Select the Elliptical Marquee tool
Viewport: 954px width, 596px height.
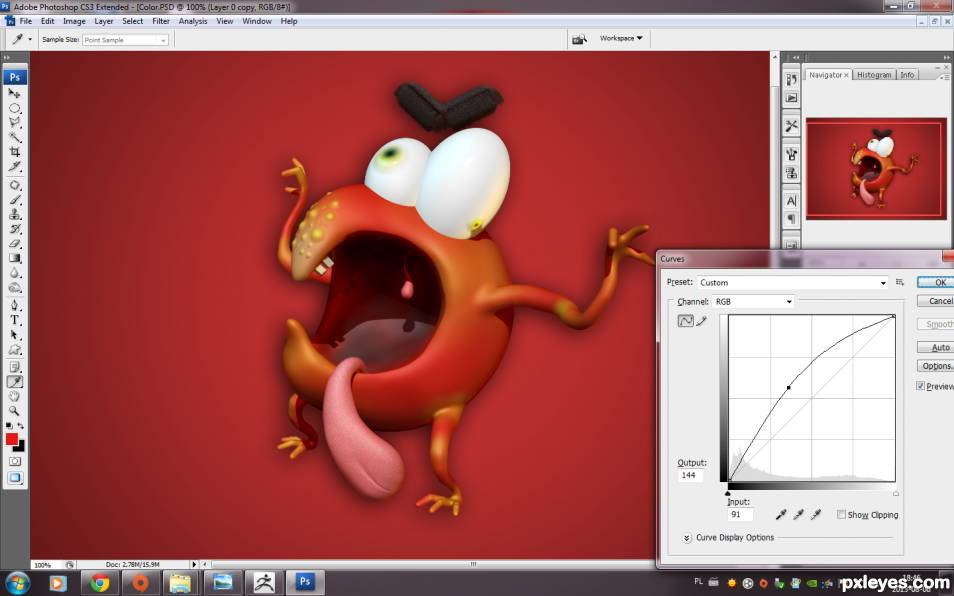[14, 108]
